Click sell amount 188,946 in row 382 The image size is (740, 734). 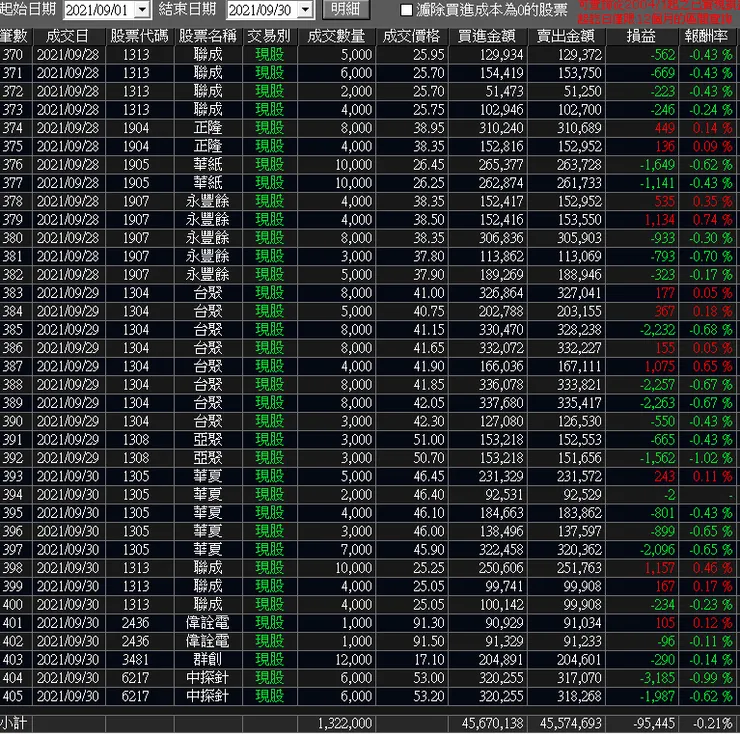coord(580,275)
